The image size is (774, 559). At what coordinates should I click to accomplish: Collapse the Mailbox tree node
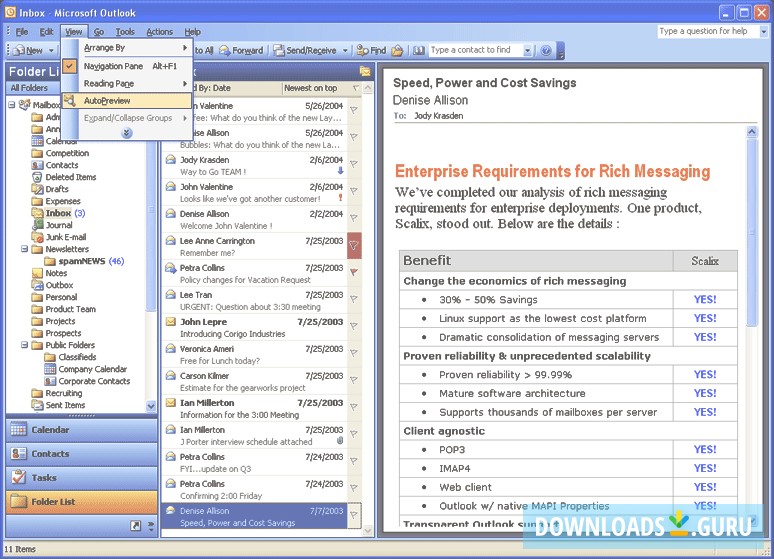(12, 105)
